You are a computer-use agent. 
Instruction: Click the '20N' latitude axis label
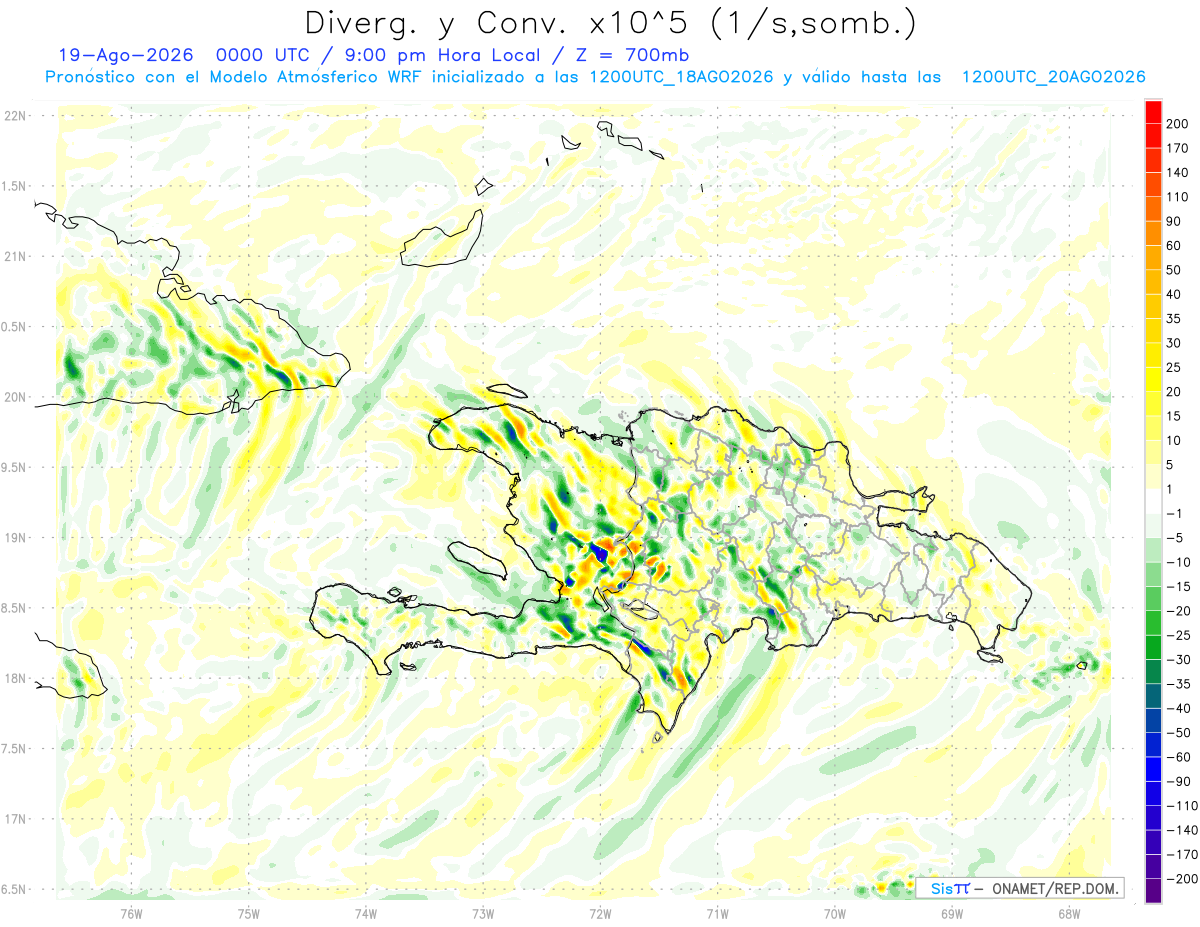[15, 398]
